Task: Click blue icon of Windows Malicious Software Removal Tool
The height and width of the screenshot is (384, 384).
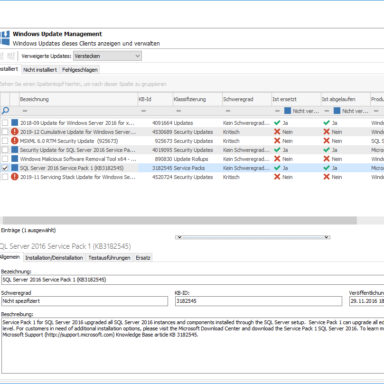Action: (15, 159)
